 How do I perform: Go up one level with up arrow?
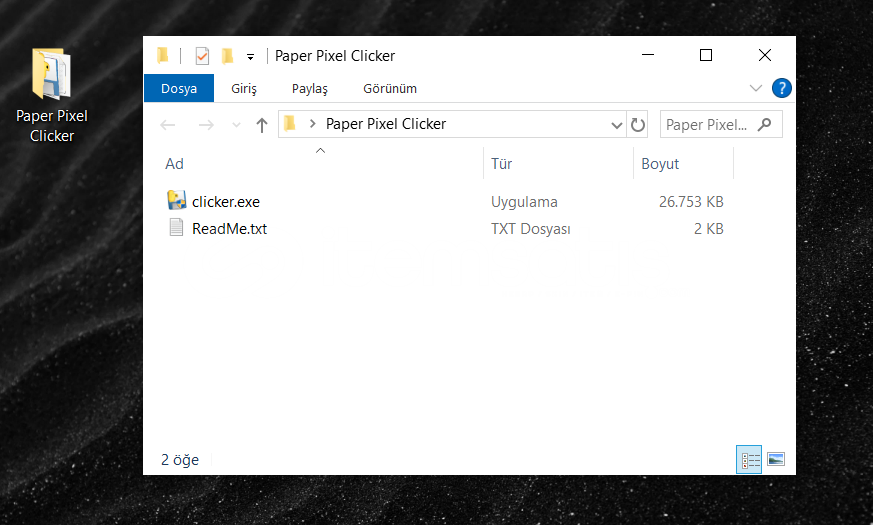[x=262, y=125]
